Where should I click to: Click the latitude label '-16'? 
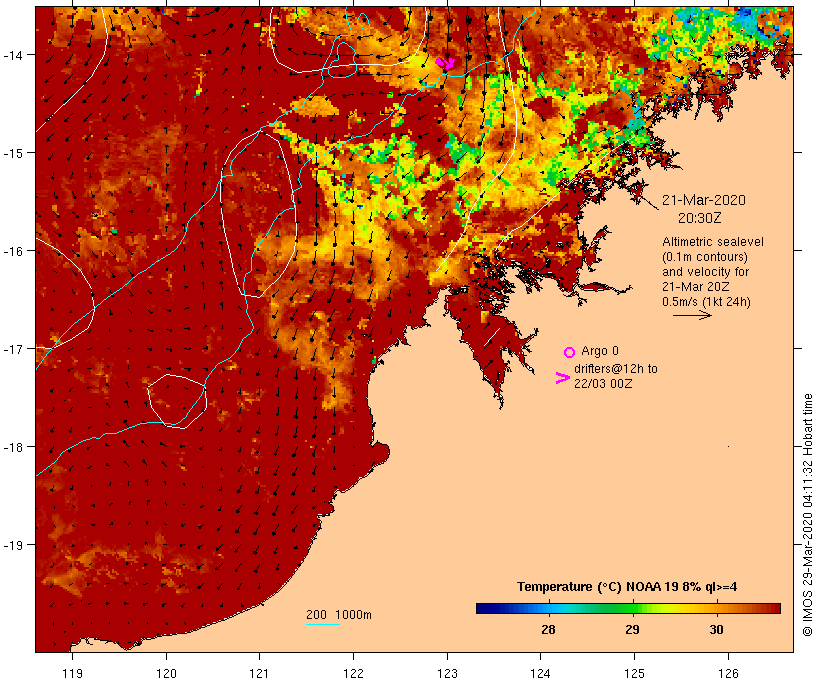(12, 251)
